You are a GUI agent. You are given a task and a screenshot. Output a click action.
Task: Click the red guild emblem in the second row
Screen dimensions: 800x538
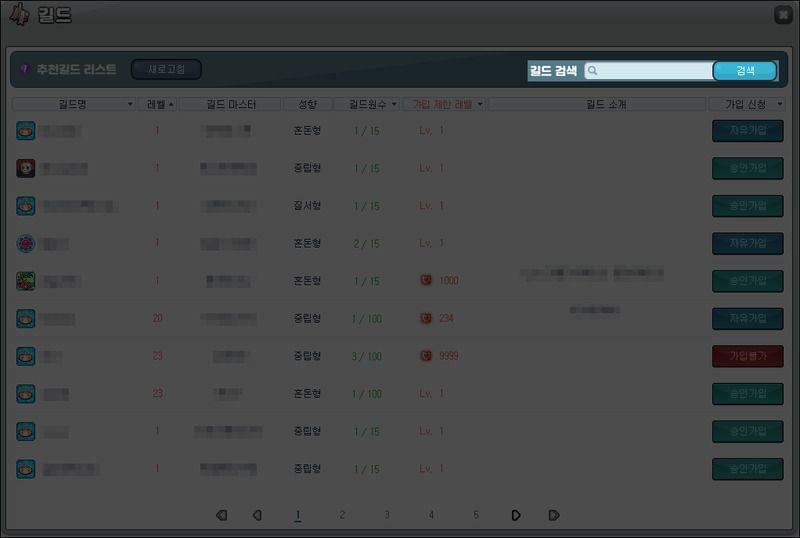point(26,168)
